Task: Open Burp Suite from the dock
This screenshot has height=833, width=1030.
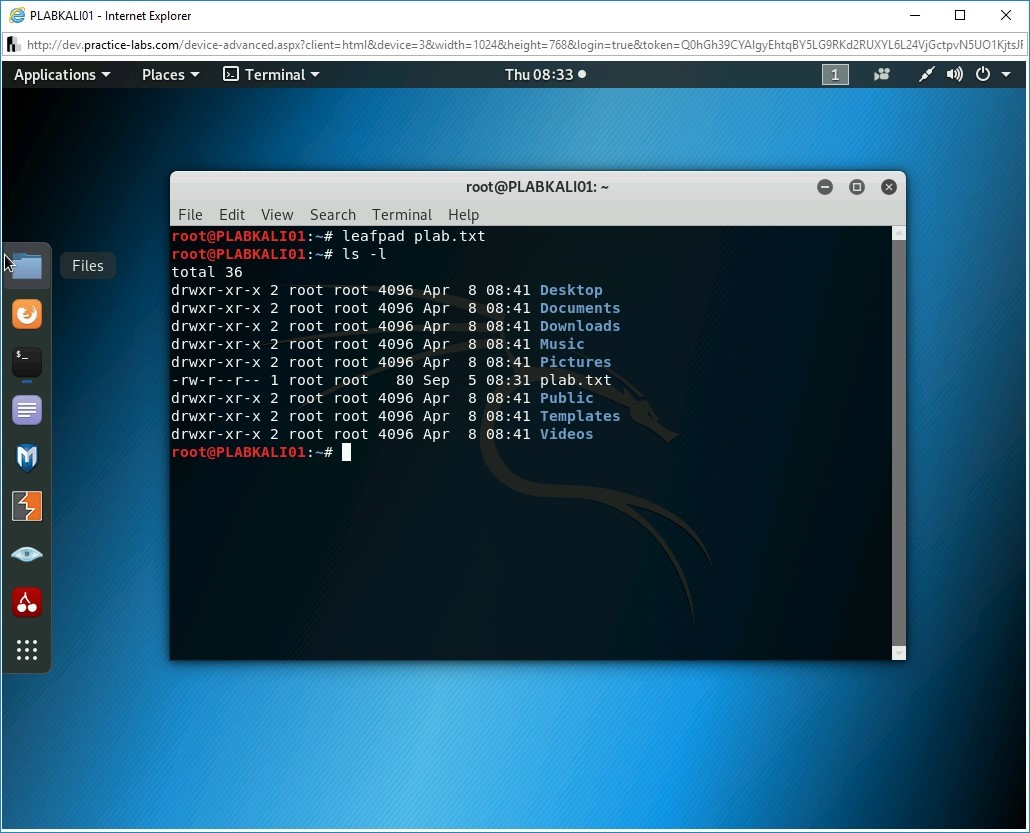Action: click(x=27, y=506)
